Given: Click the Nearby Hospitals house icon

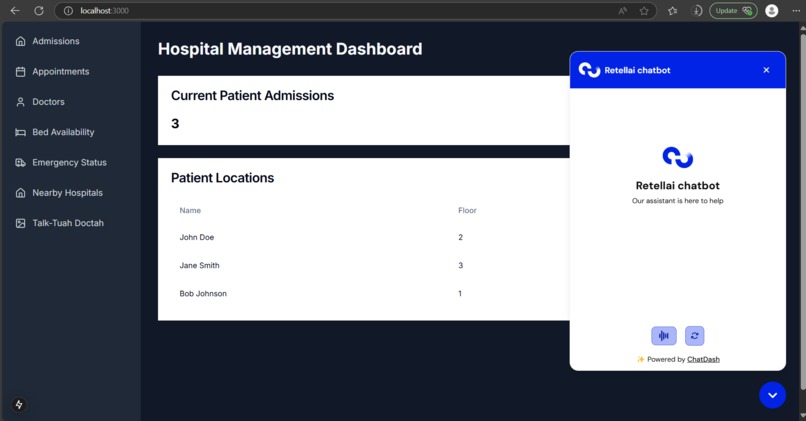Looking at the screenshot, I should tap(21, 193).
